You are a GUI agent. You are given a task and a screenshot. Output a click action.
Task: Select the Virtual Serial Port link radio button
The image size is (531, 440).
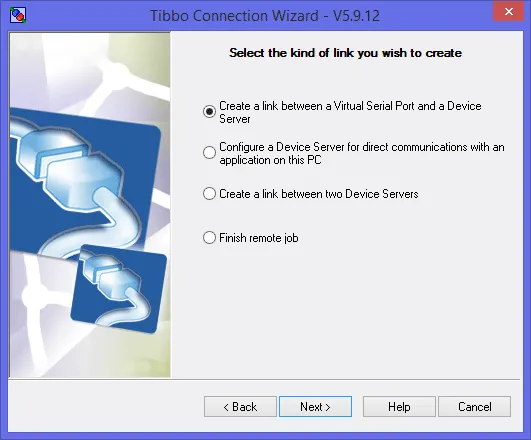209,111
